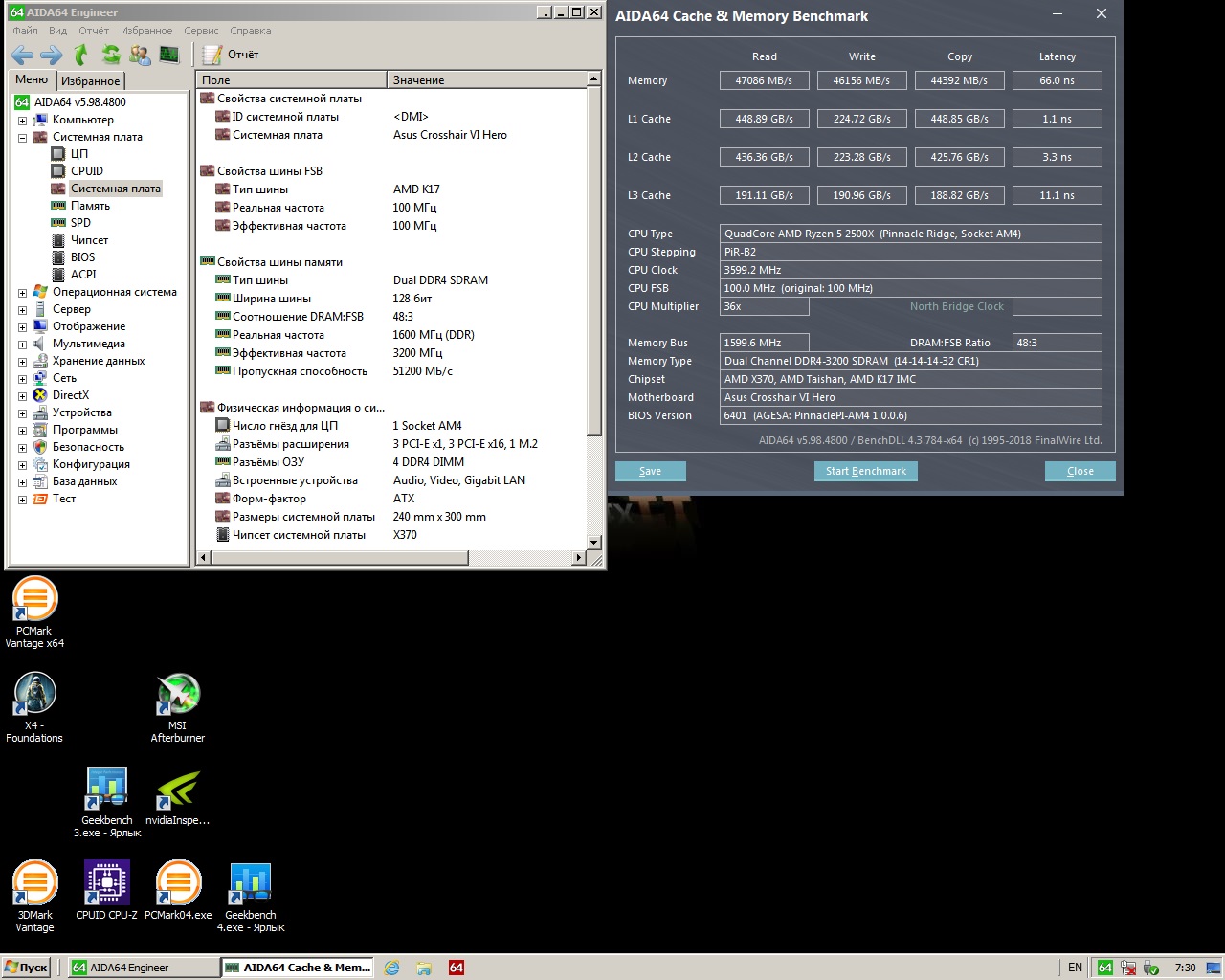
Task: Select the MSI Afterburner desktop icon
Action: (x=178, y=707)
